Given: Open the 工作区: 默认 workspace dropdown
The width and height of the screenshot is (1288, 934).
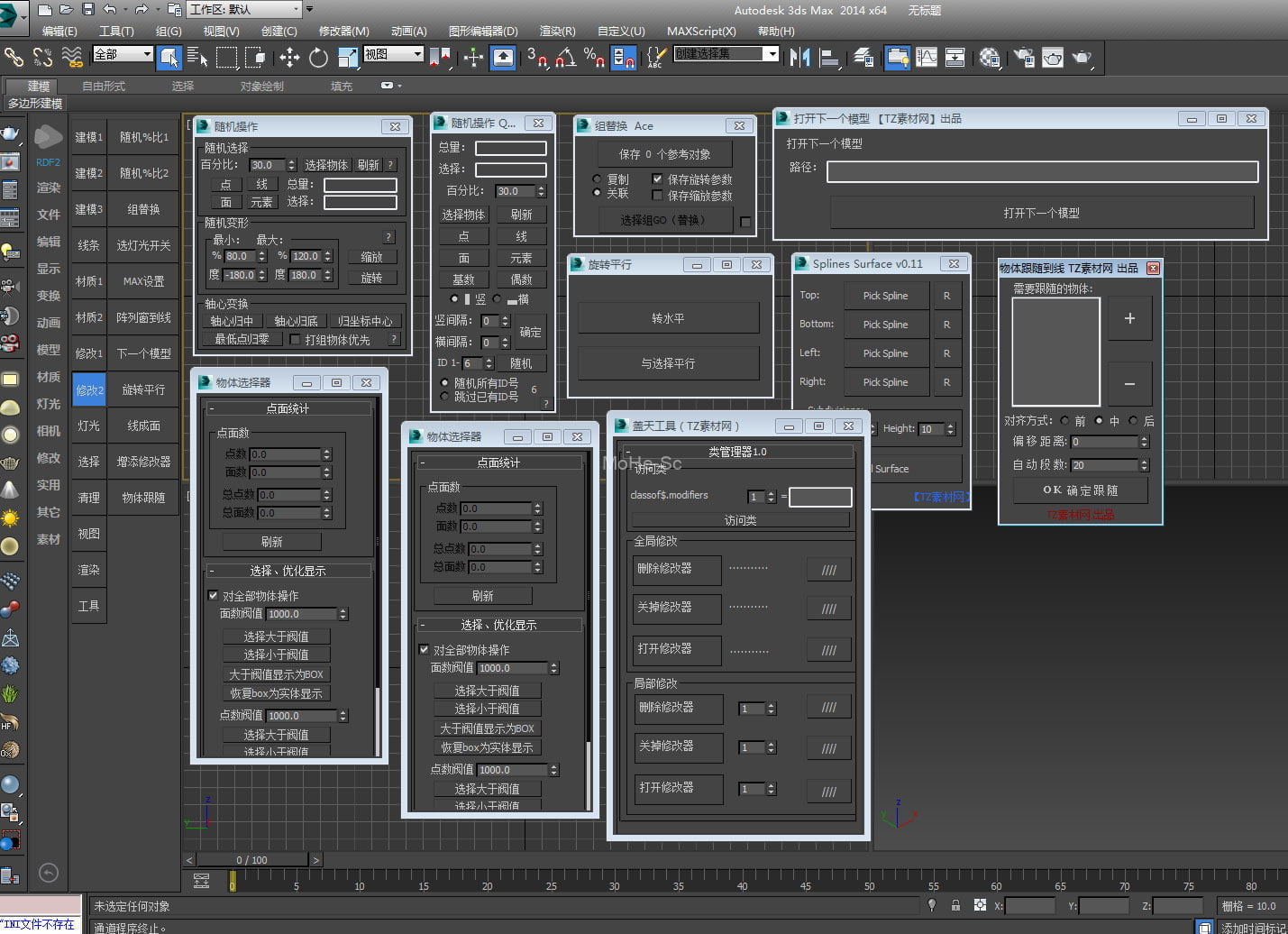Looking at the screenshot, I should click(x=244, y=10).
